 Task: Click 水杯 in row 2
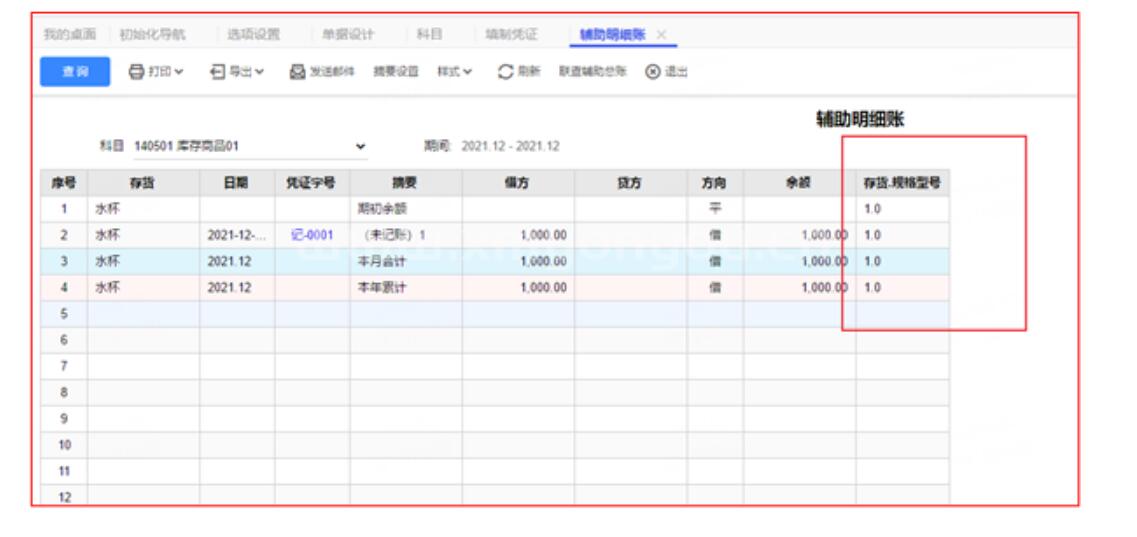click(107, 236)
